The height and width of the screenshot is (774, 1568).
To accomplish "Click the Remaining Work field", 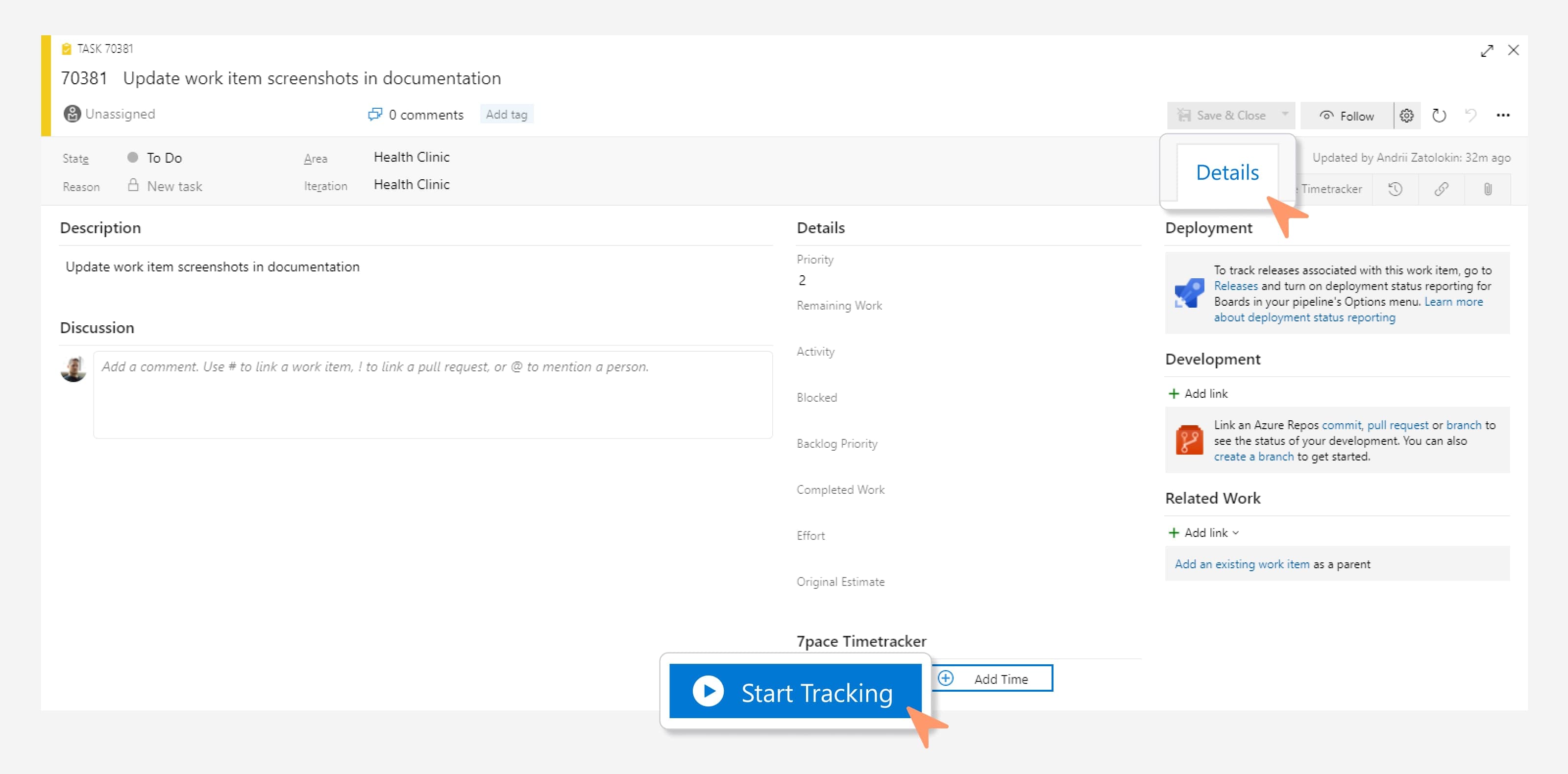I will (x=968, y=327).
